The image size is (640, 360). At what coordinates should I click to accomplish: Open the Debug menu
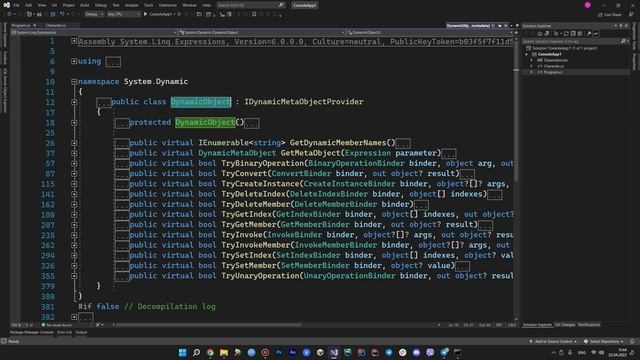tap(100, 5)
